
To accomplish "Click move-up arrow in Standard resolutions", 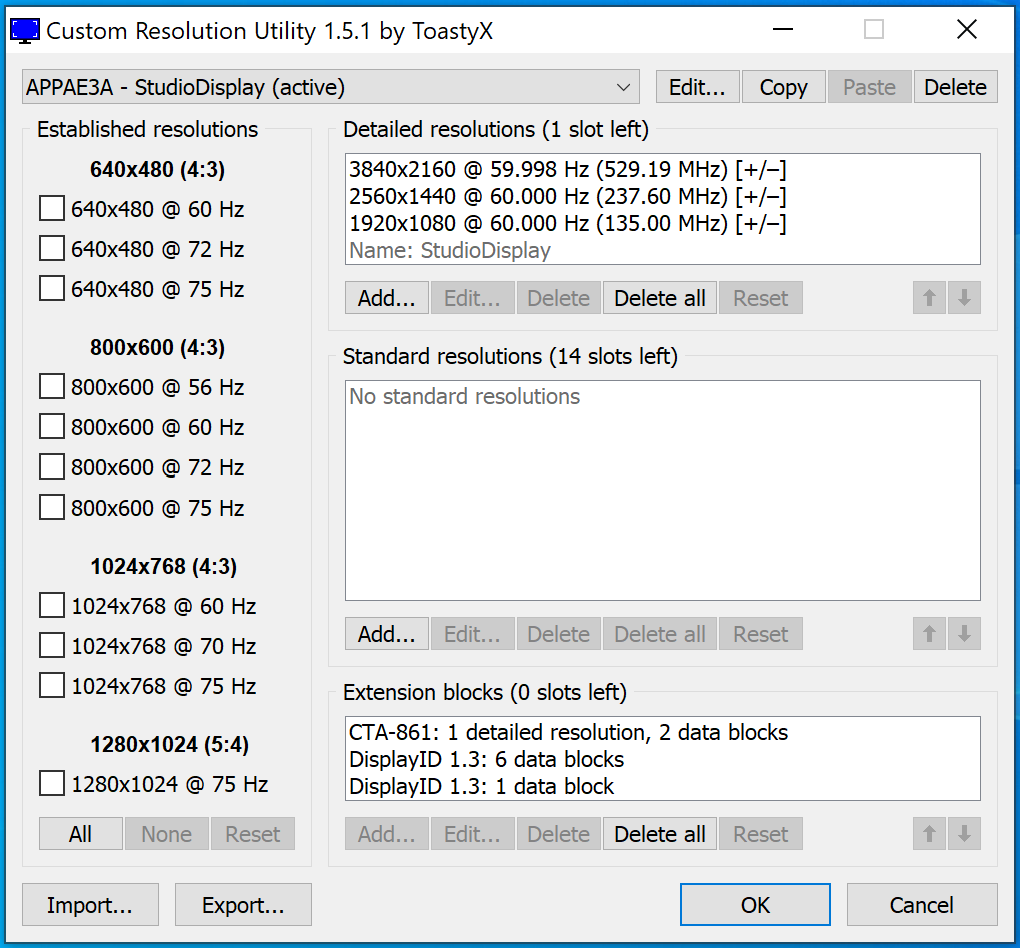I will coord(929,634).
